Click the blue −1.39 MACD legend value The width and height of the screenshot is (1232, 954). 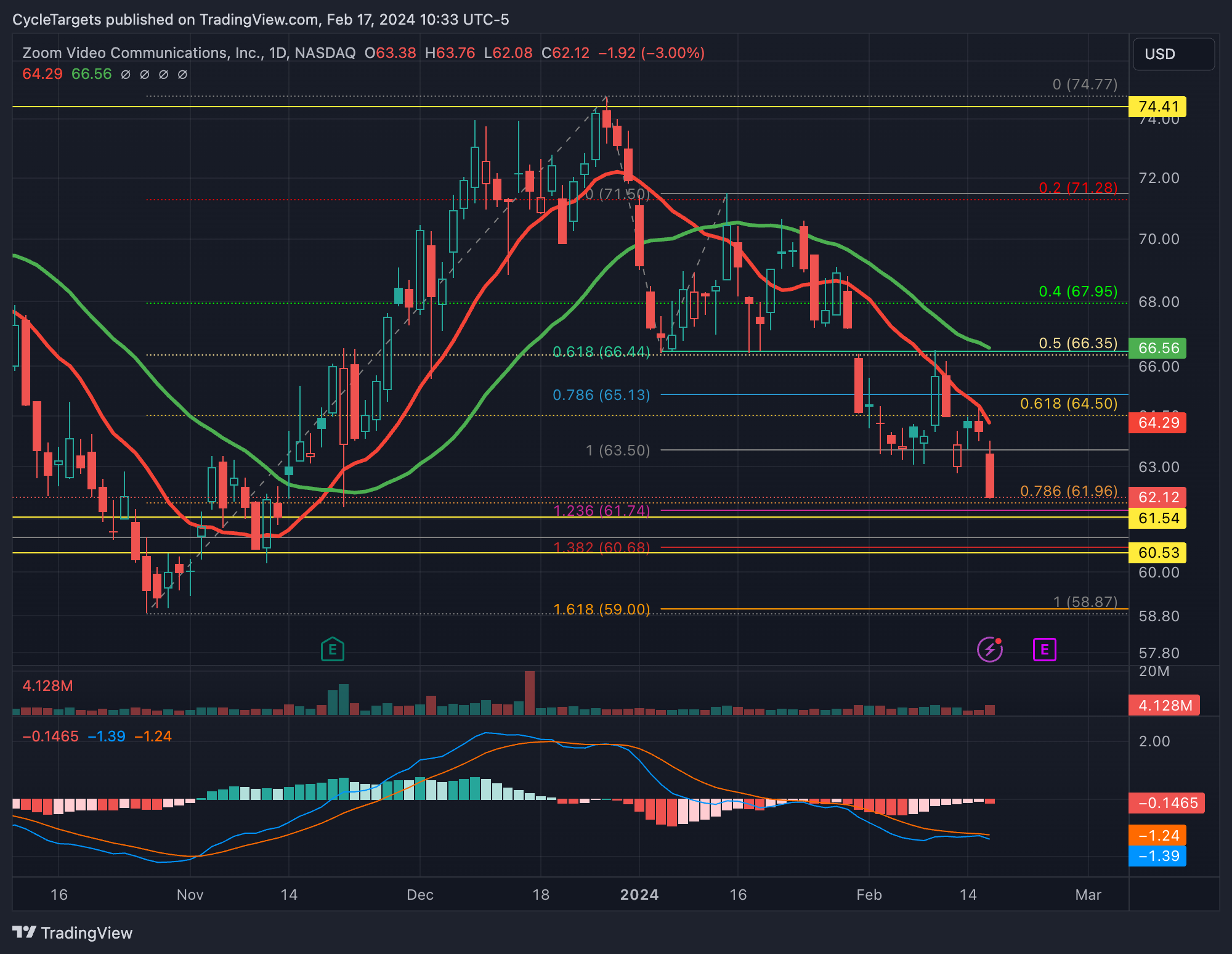click(x=107, y=736)
